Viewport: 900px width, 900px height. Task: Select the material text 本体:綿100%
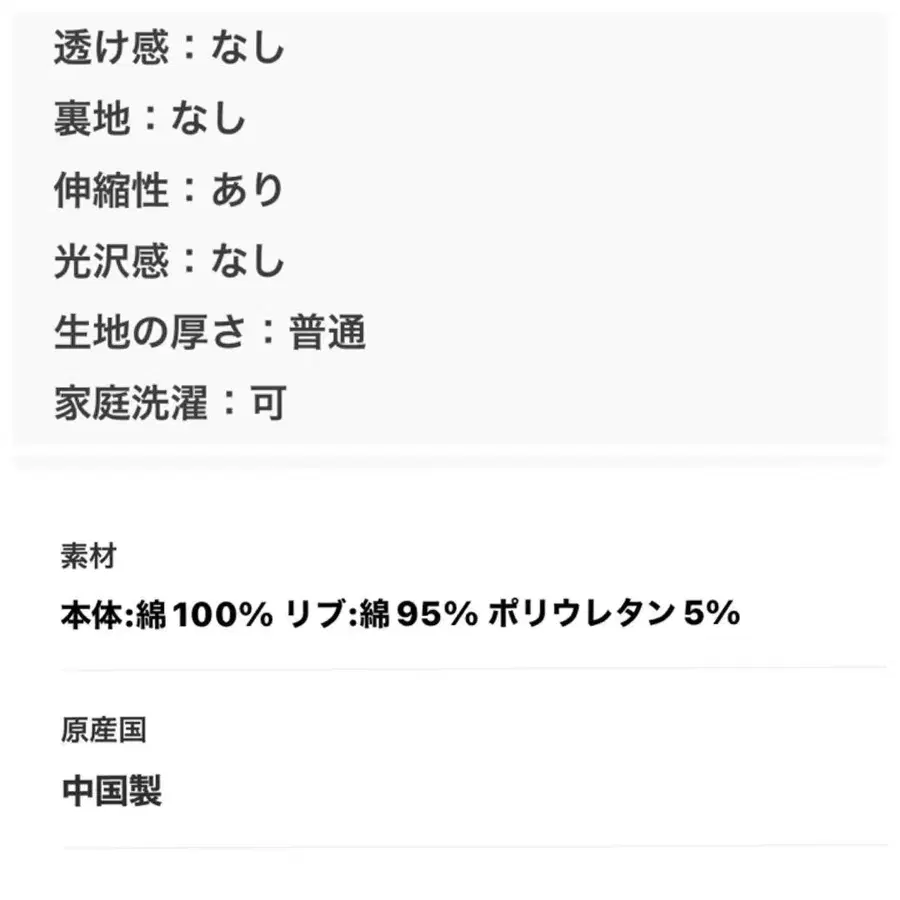tap(167, 614)
